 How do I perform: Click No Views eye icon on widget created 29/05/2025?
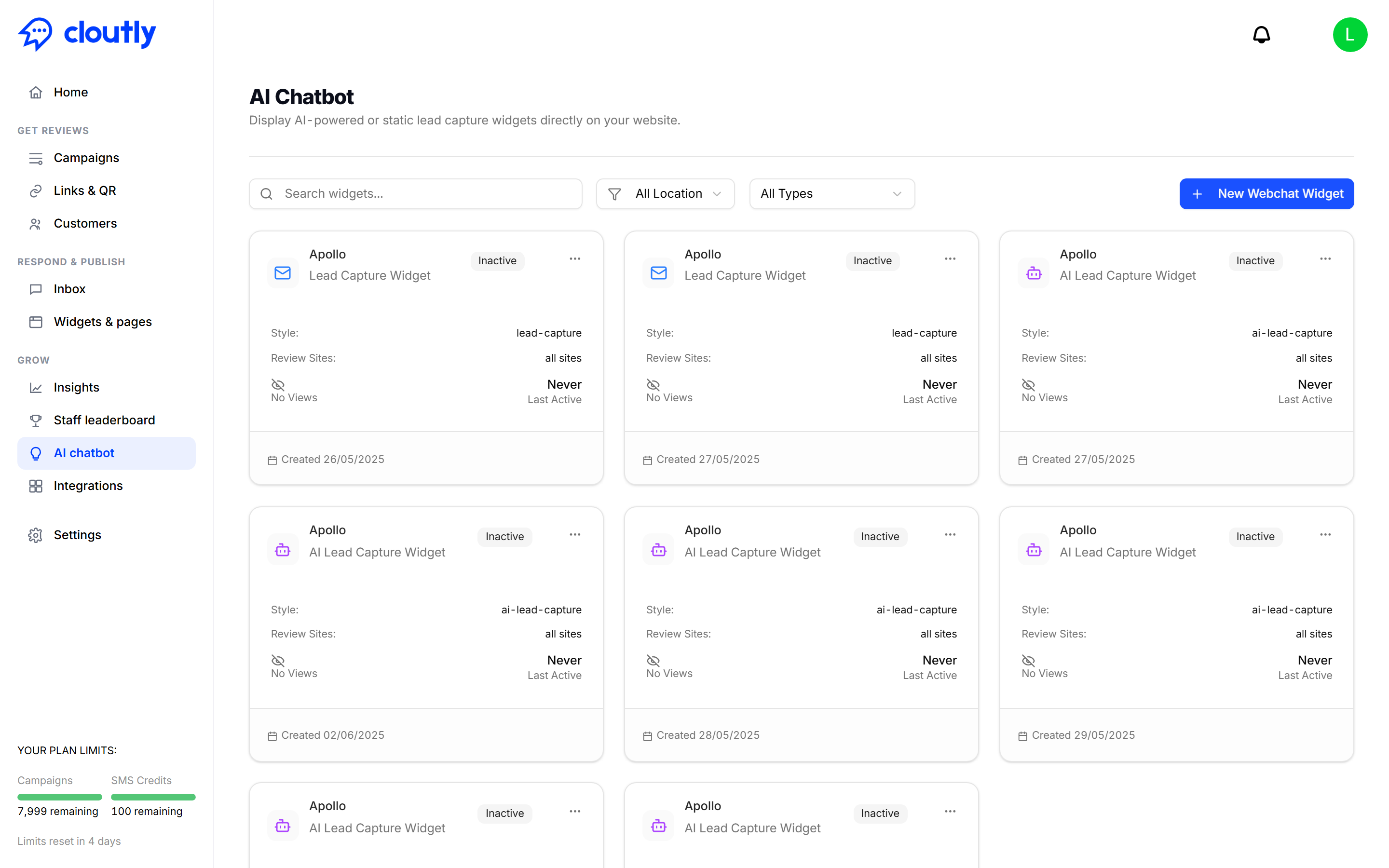pyautogui.click(x=1028, y=660)
